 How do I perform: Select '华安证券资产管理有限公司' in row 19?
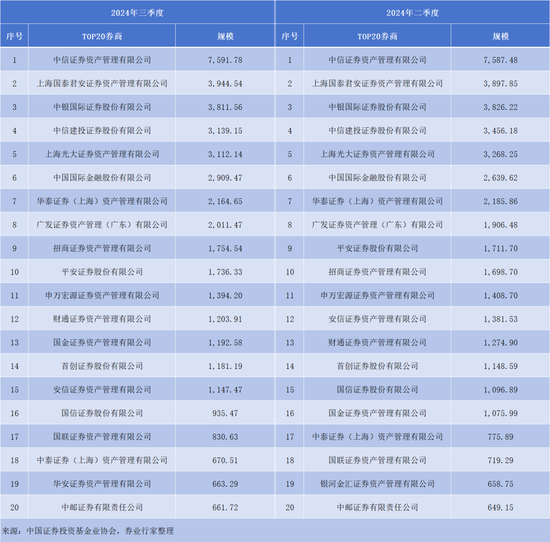click(102, 484)
